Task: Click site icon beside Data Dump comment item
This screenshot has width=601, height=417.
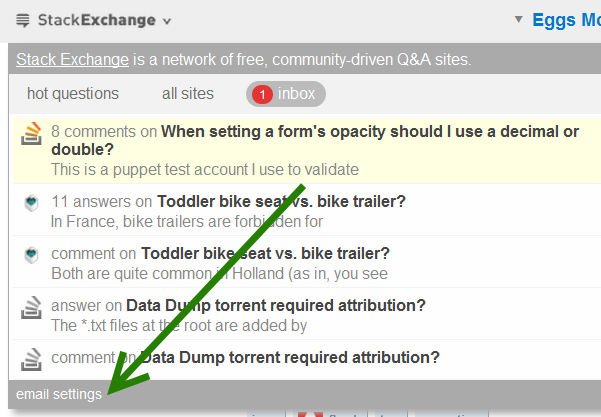Action: click(30, 358)
